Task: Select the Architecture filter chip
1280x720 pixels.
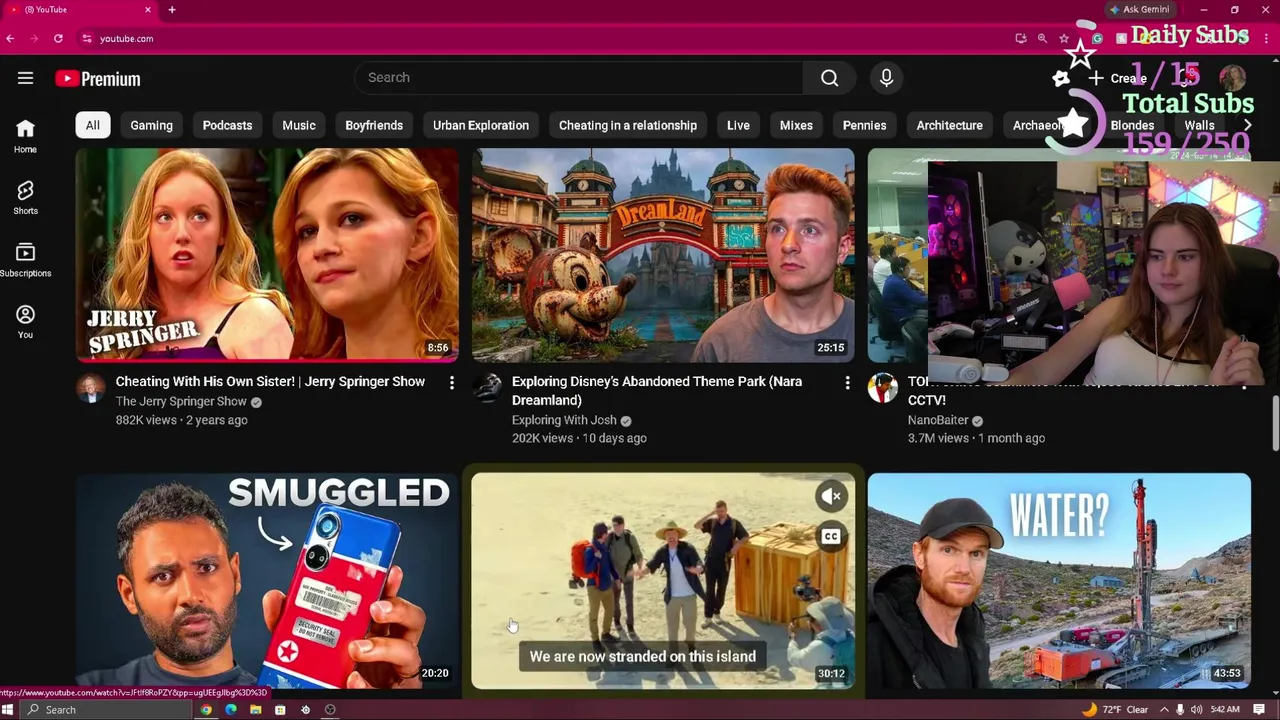Action: (949, 125)
